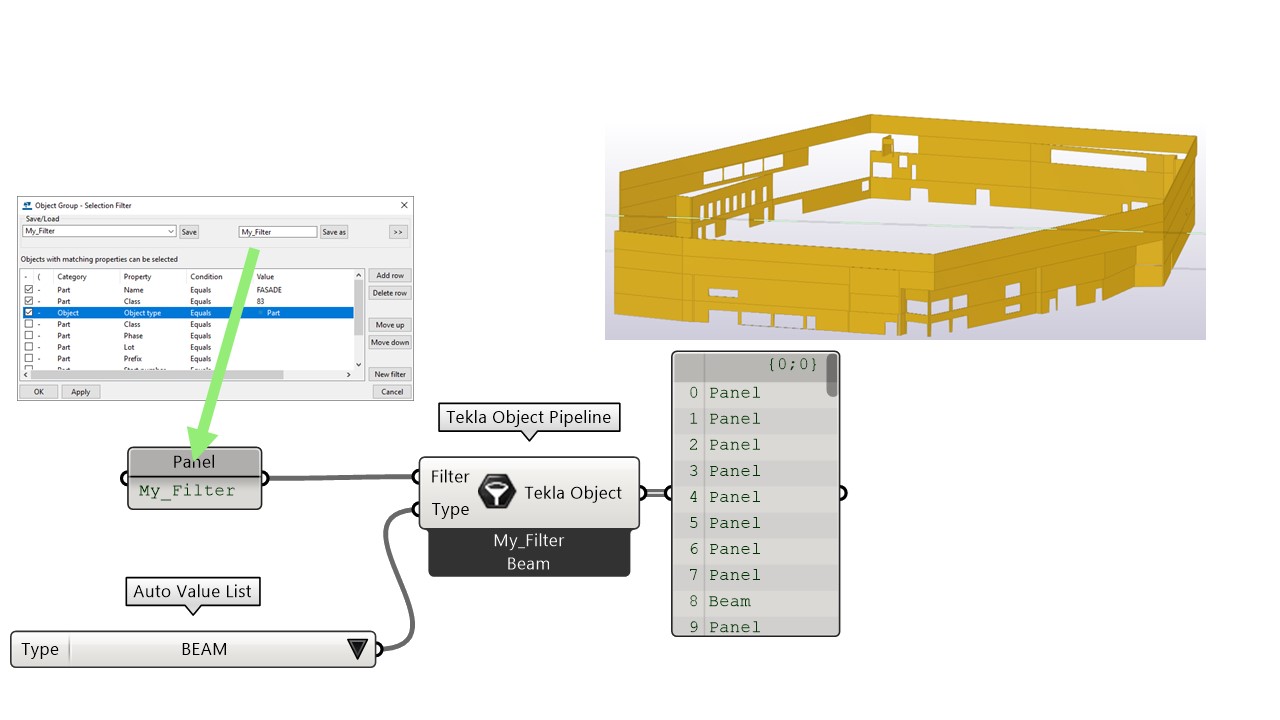Create a New filter
Screen dimensions: 1280x720
click(390, 374)
